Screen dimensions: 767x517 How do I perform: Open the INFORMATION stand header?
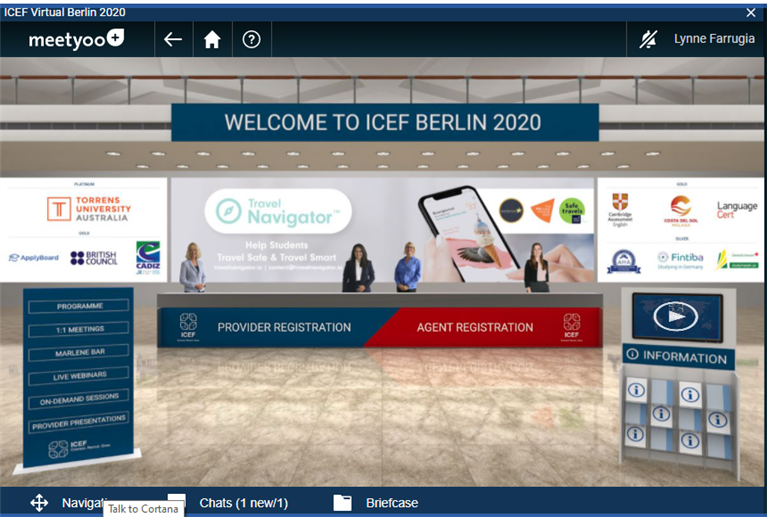click(678, 357)
